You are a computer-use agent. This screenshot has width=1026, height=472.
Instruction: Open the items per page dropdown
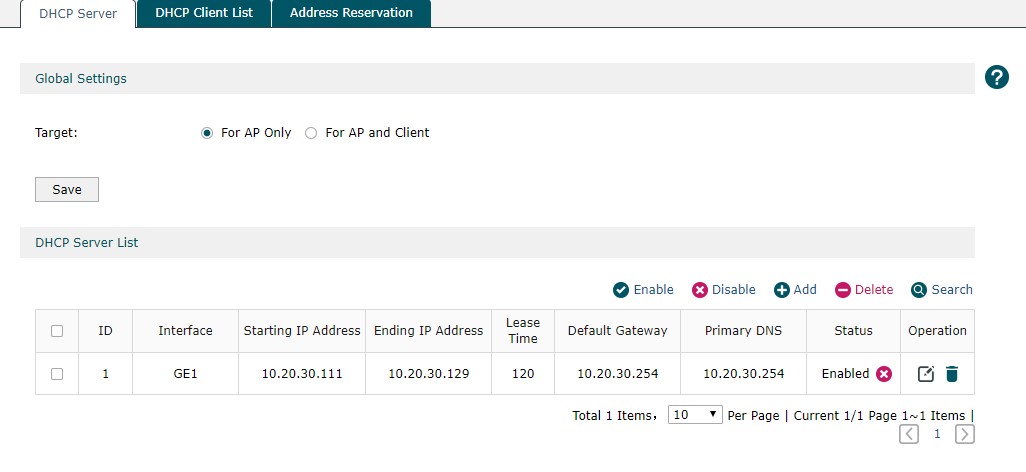[x=695, y=415]
